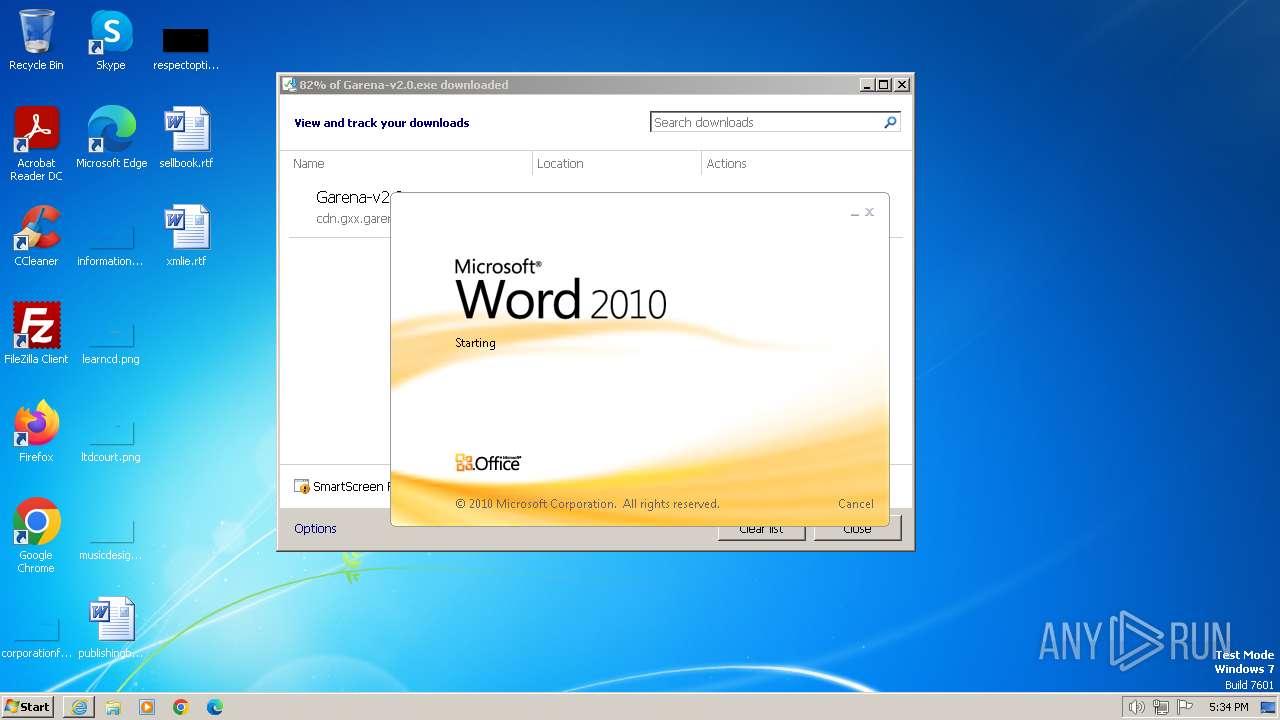Click the search magnifier in downloads
The image size is (1280, 720).
(x=890, y=122)
